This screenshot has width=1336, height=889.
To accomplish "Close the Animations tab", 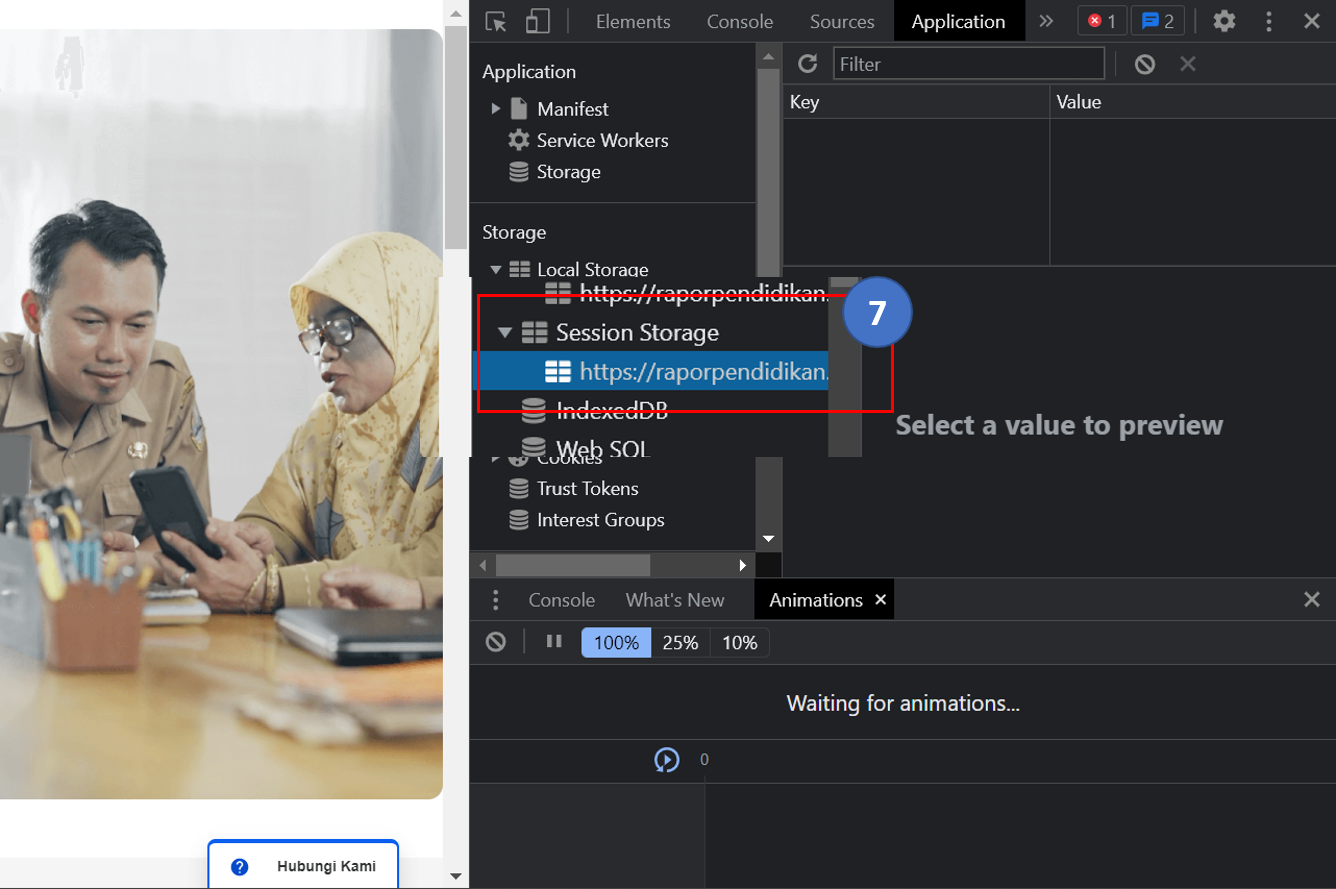I will tap(880, 600).
